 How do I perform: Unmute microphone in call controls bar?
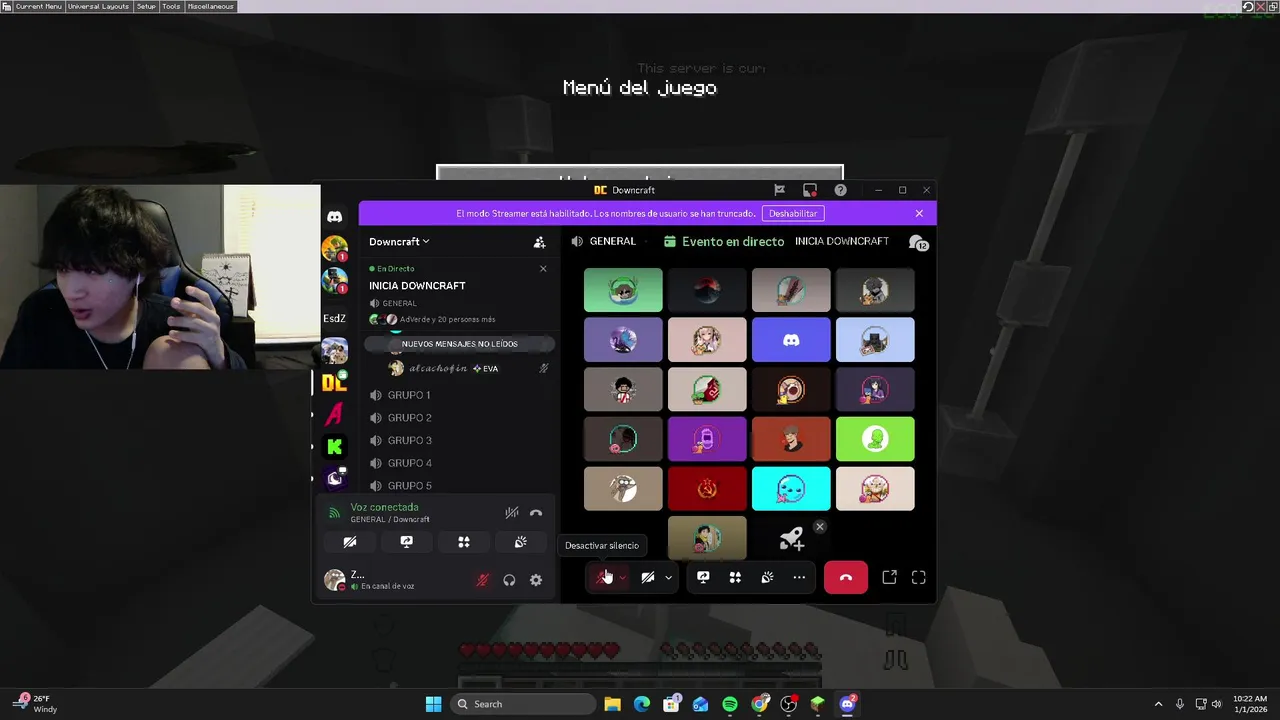coord(603,577)
